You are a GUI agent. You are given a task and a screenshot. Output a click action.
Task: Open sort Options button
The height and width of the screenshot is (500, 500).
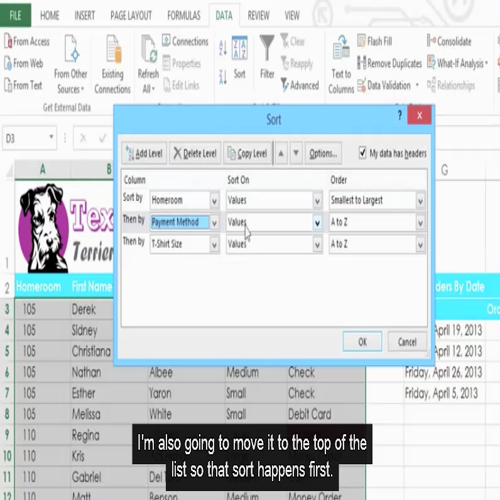coord(323,153)
